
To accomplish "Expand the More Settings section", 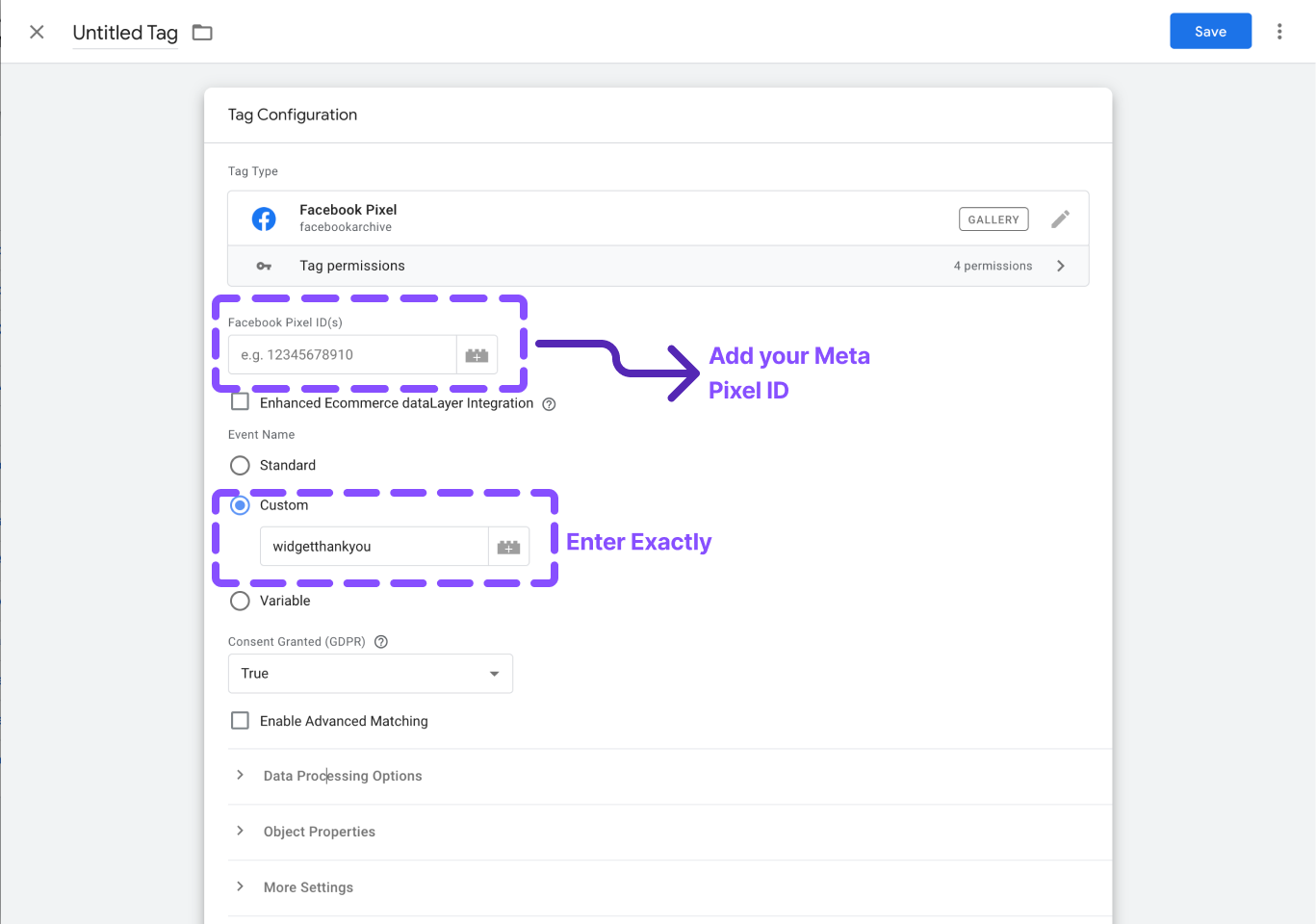I will [308, 887].
